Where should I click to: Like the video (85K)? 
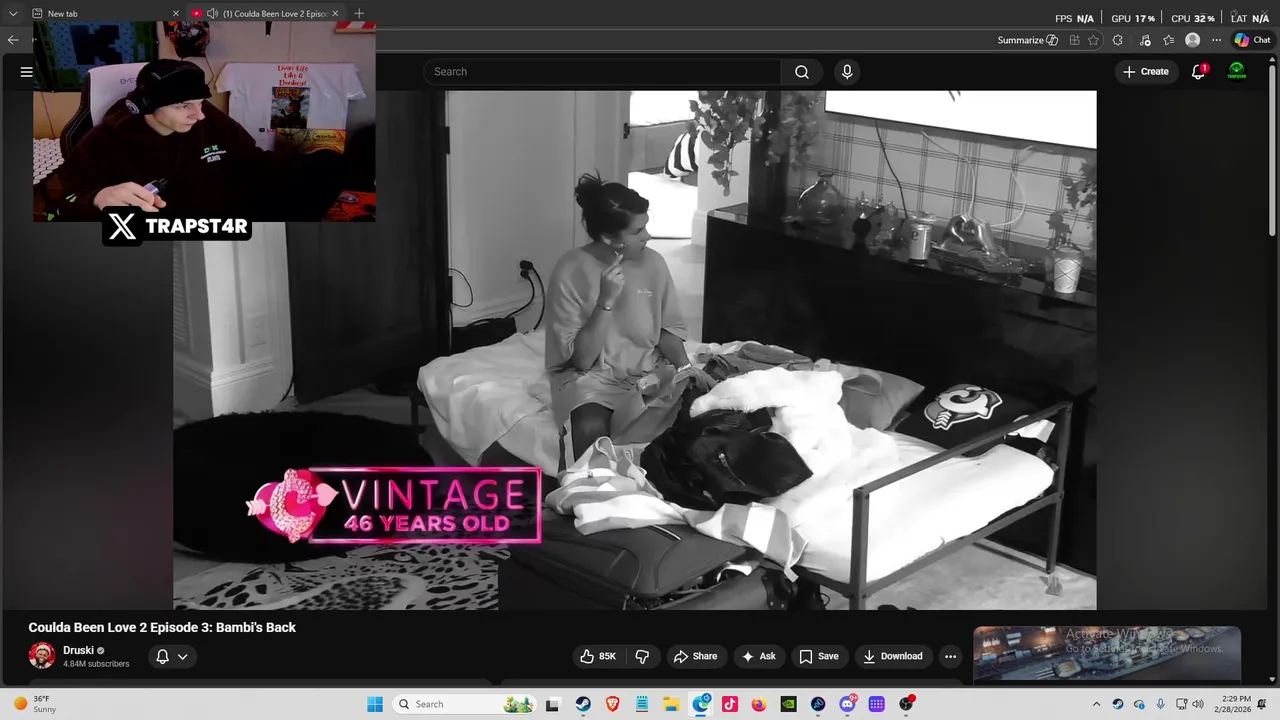597,656
